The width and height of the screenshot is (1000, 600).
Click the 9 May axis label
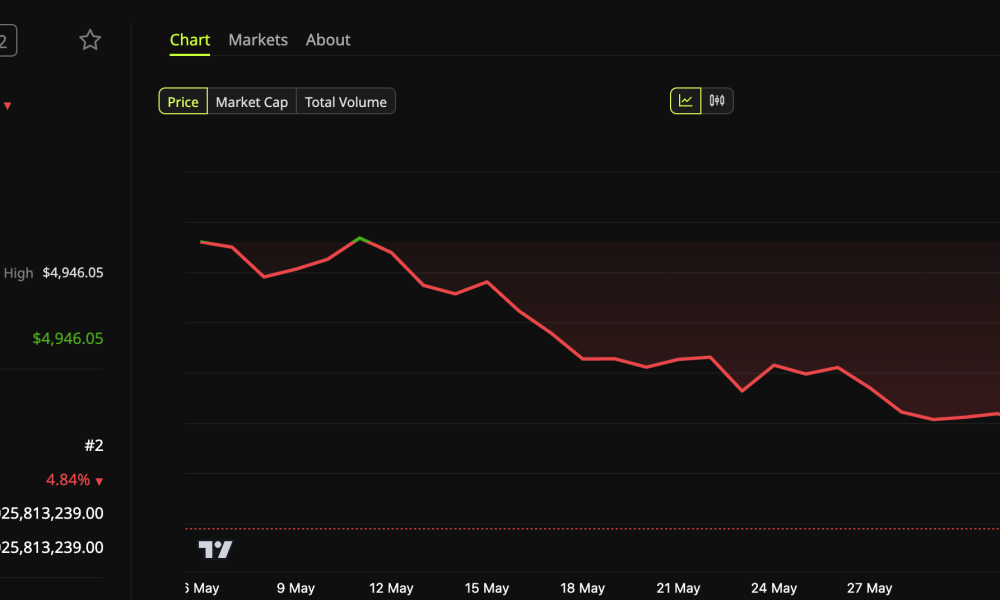[295, 588]
